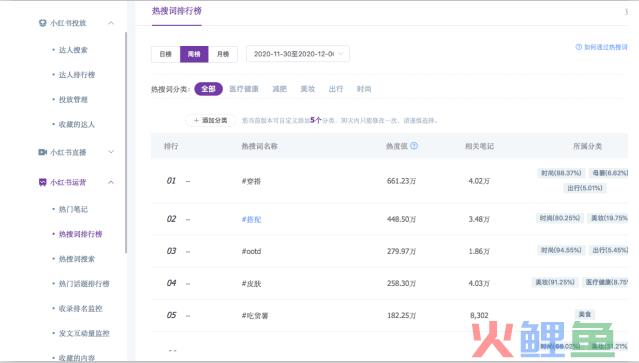Click the 182.25万 heat value

[x=401, y=315]
